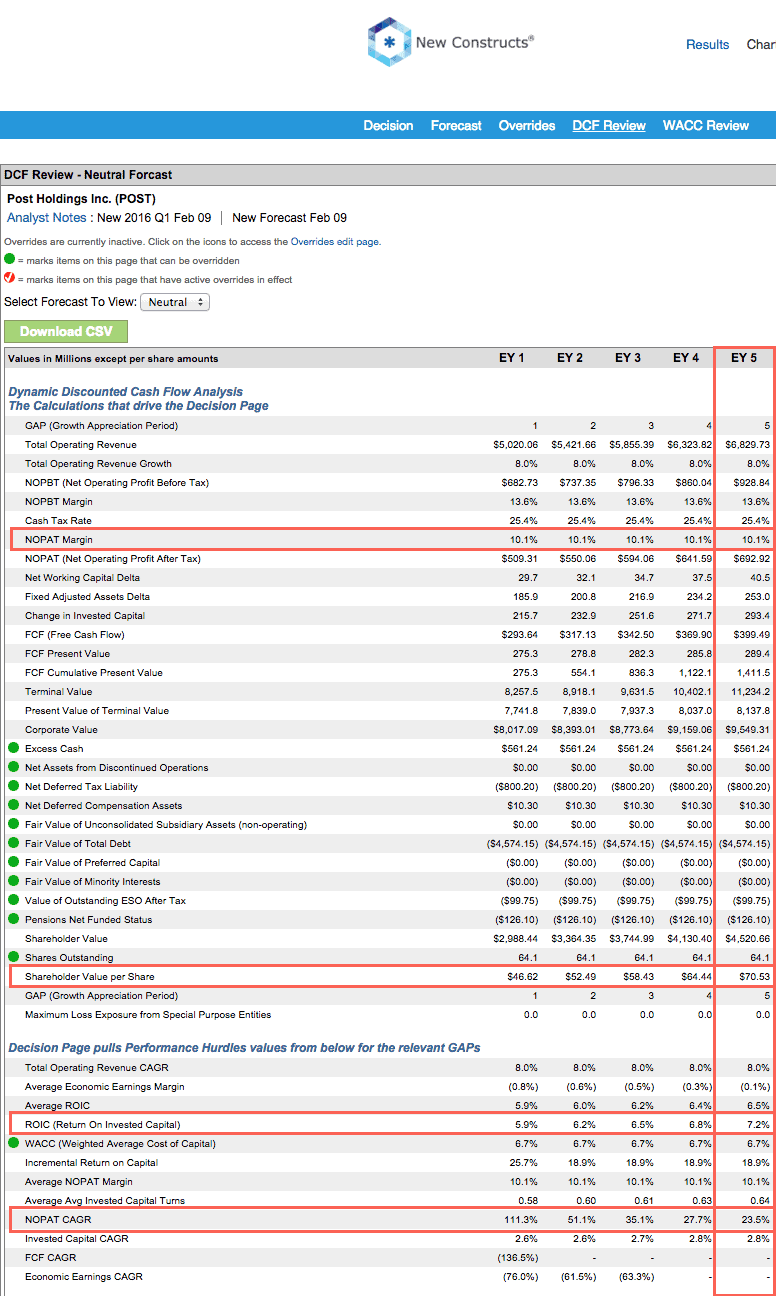
Task: Click Maximum Loss Exposure from SPEs label
Action: point(148,1014)
